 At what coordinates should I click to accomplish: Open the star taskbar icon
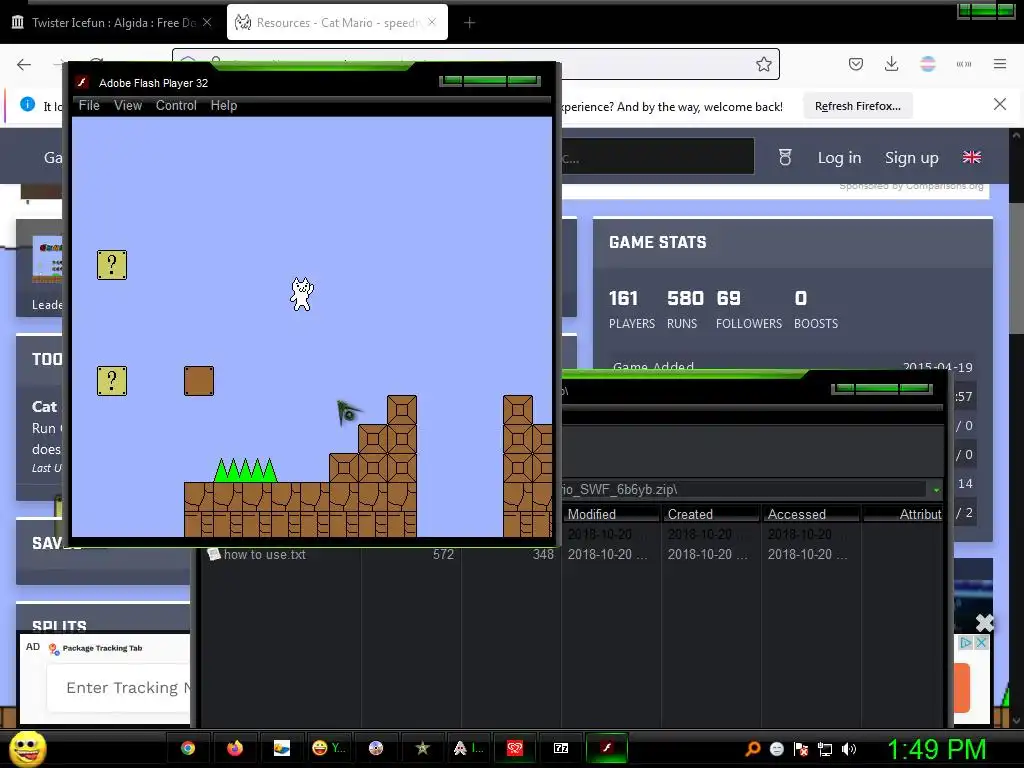point(423,748)
